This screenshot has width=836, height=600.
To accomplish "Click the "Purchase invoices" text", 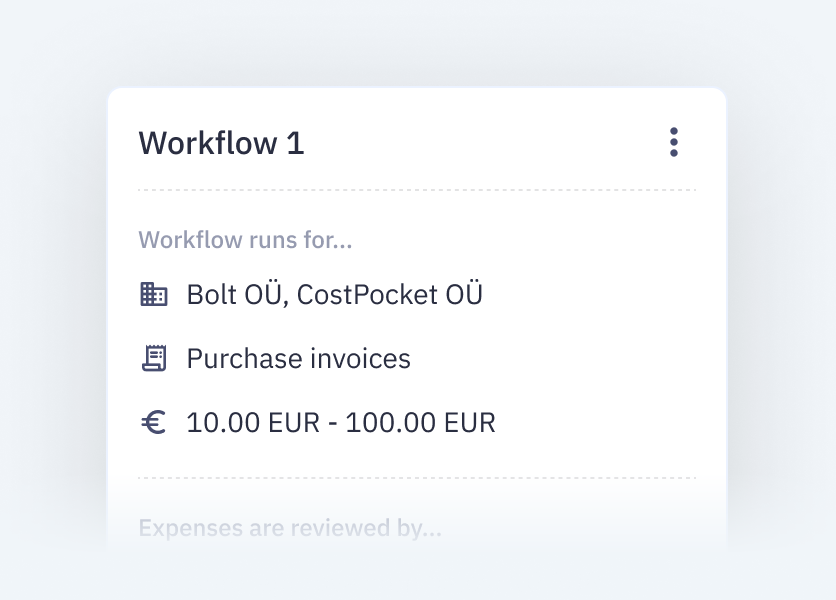I will (299, 358).
